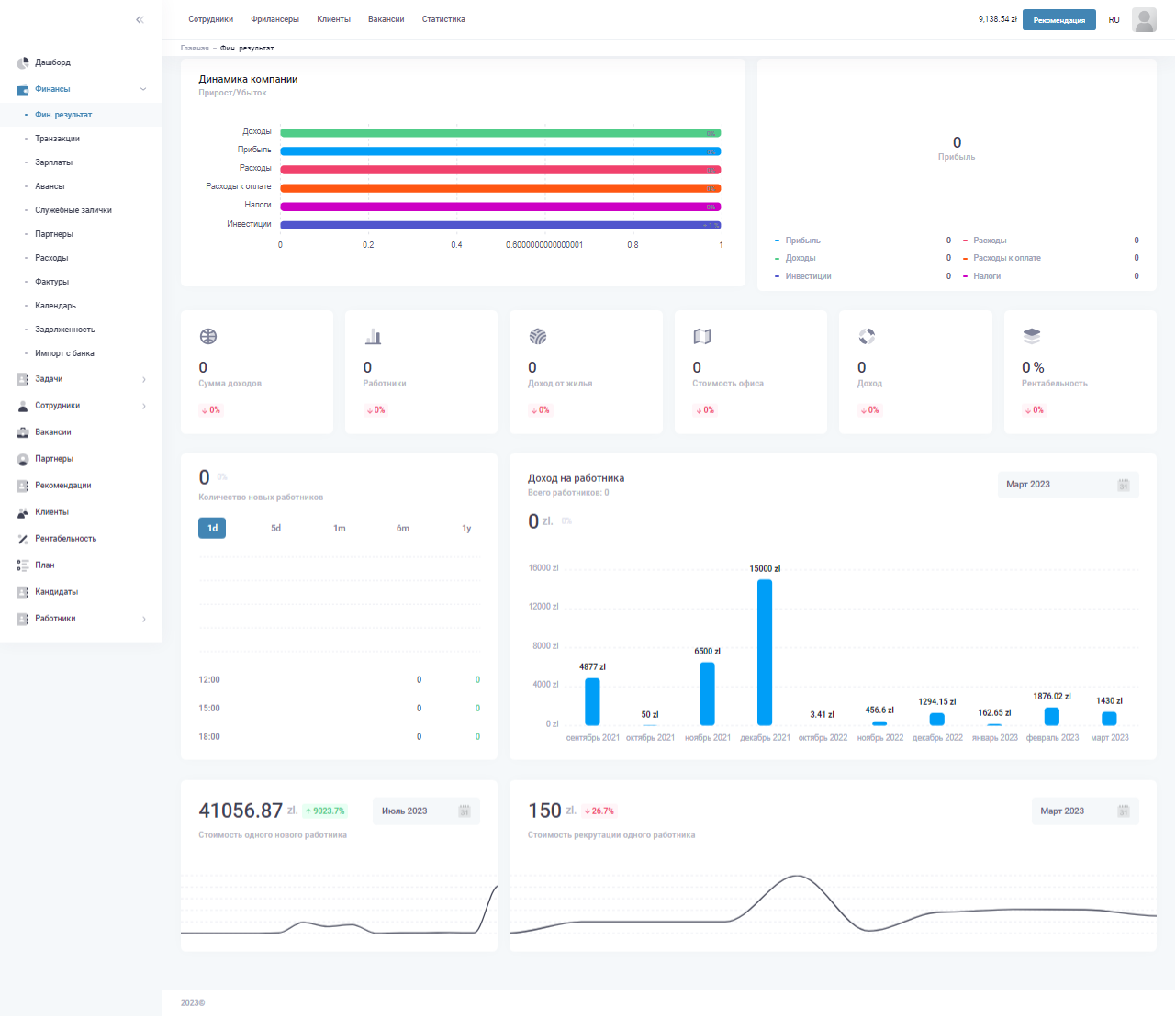Viewport: 1176px width, 1018px height.
Task: Open Служебные записки in sidebar
Action: pos(73,210)
